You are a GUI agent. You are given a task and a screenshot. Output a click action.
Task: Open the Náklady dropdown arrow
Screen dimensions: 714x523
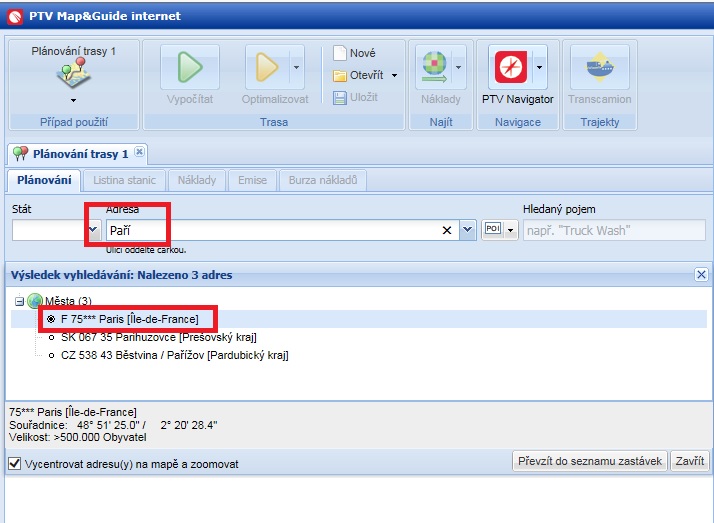[x=459, y=67]
